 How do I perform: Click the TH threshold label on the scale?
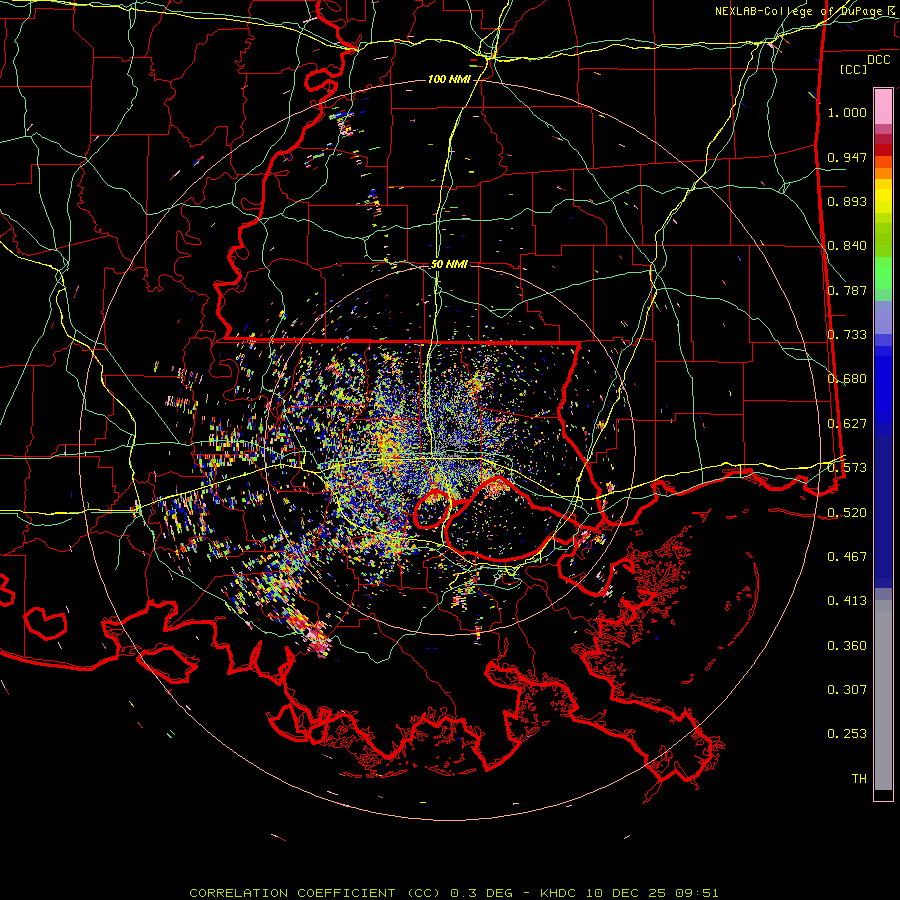[x=859, y=779]
